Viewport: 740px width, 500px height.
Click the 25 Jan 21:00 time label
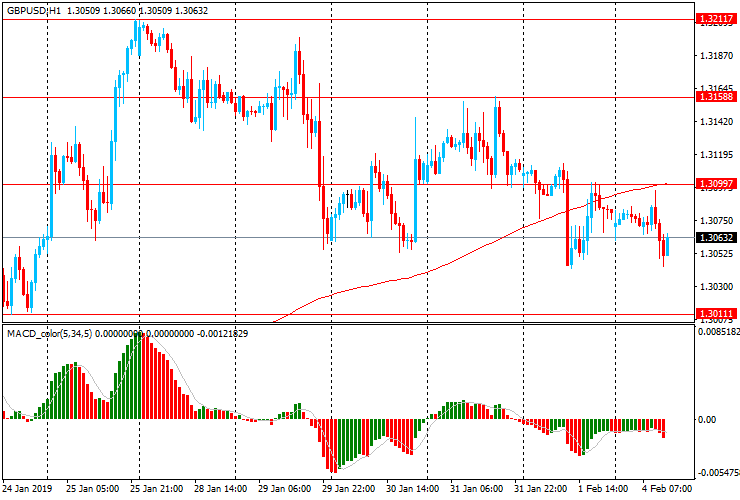coord(157,488)
